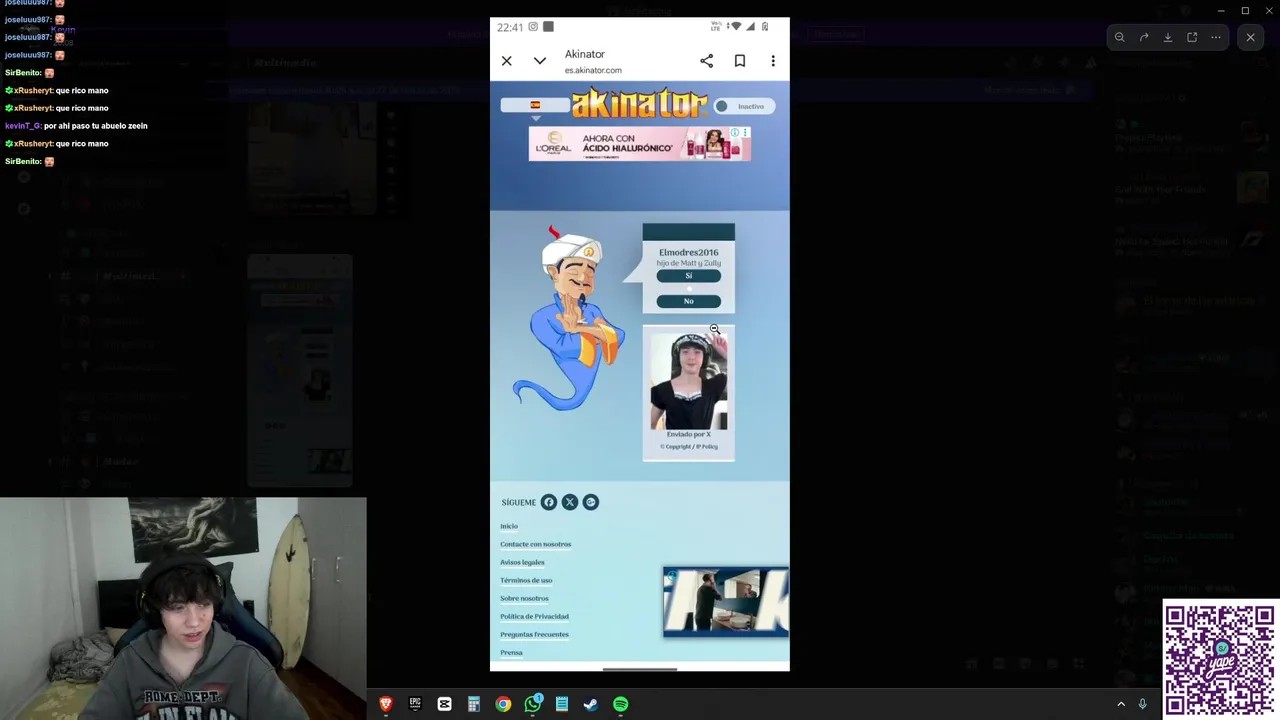Click the floating video ad thumbnail

pos(726,602)
